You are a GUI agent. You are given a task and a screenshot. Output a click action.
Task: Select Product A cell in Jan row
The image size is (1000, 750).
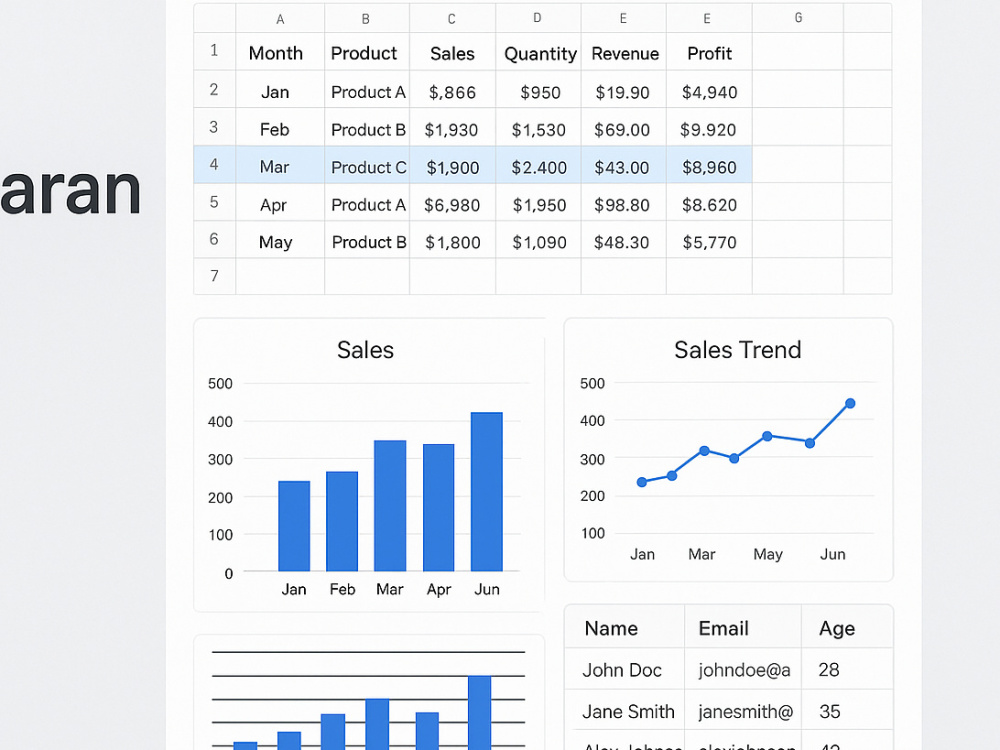click(367, 90)
